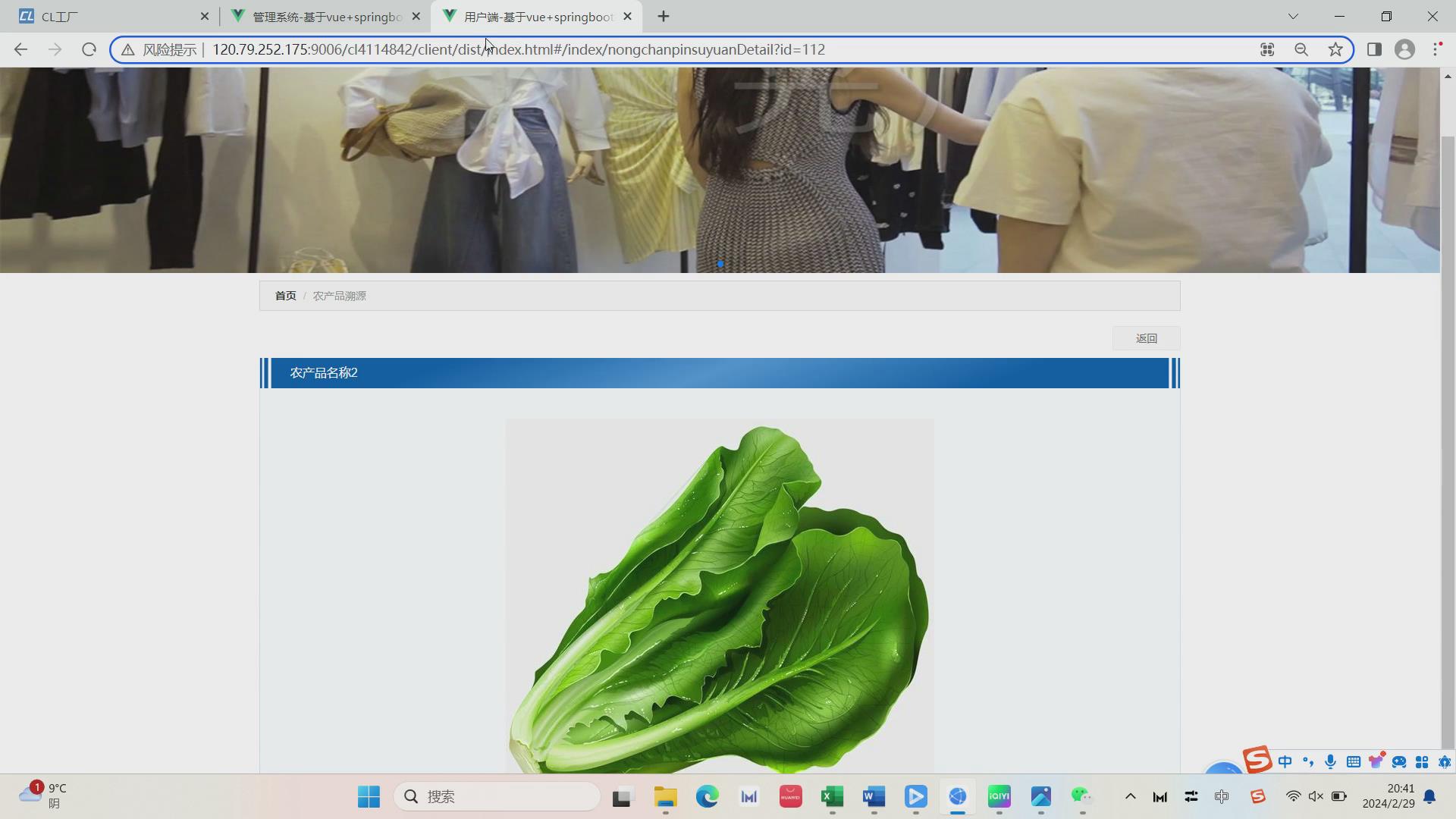1456x819 pixels.
Task: Toggle Sogou input Chinese/English mode
Action: pyautogui.click(x=1285, y=761)
